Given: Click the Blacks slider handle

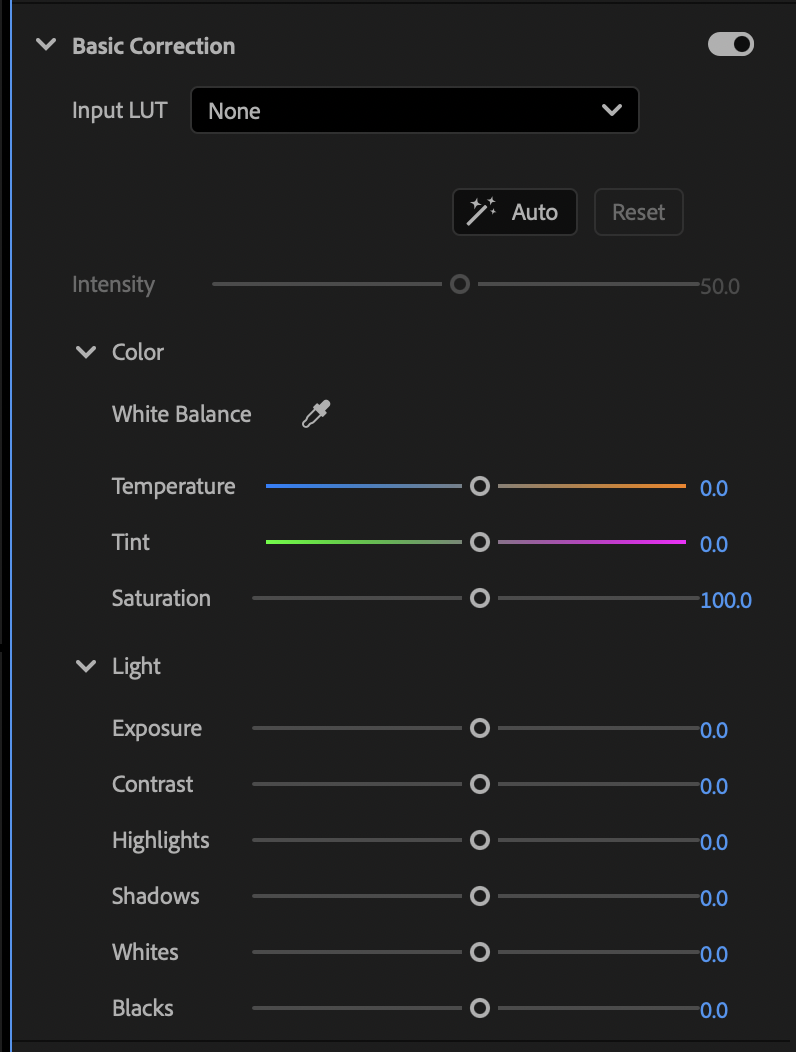Looking at the screenshot, I should pos(480,1008).
